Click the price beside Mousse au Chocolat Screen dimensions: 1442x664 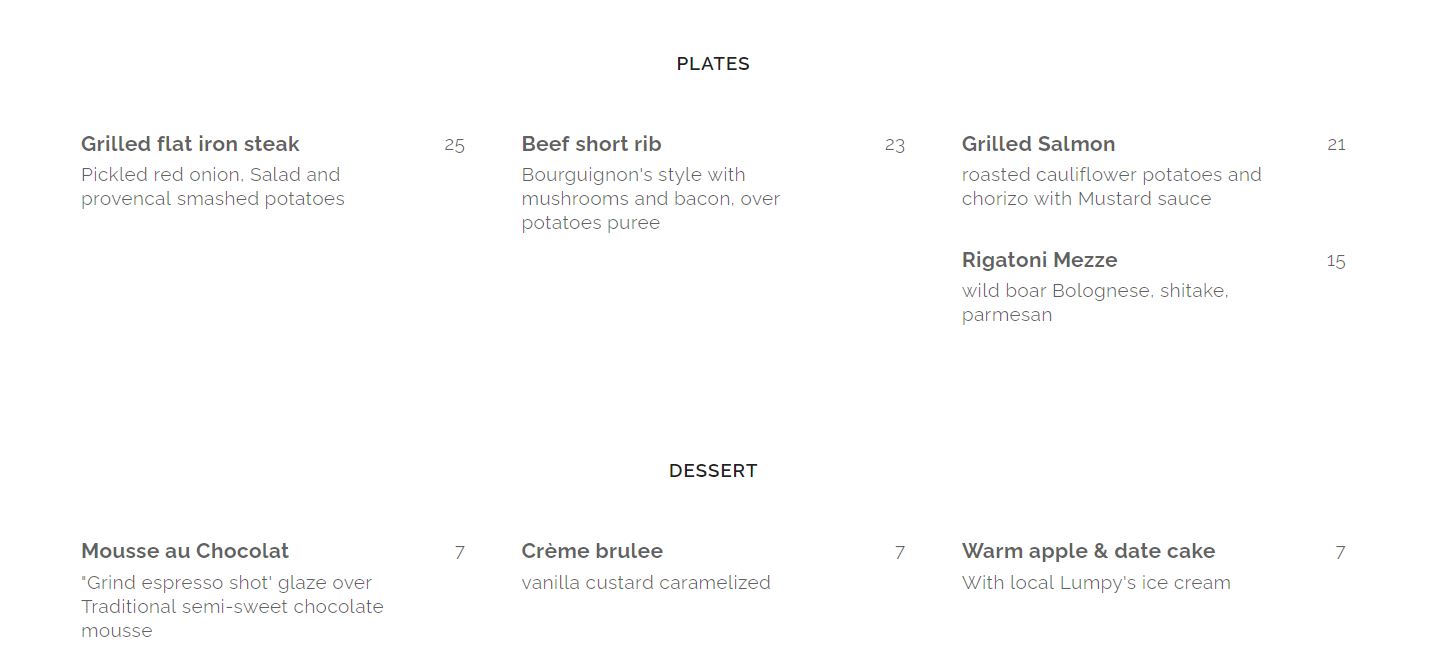459,552
